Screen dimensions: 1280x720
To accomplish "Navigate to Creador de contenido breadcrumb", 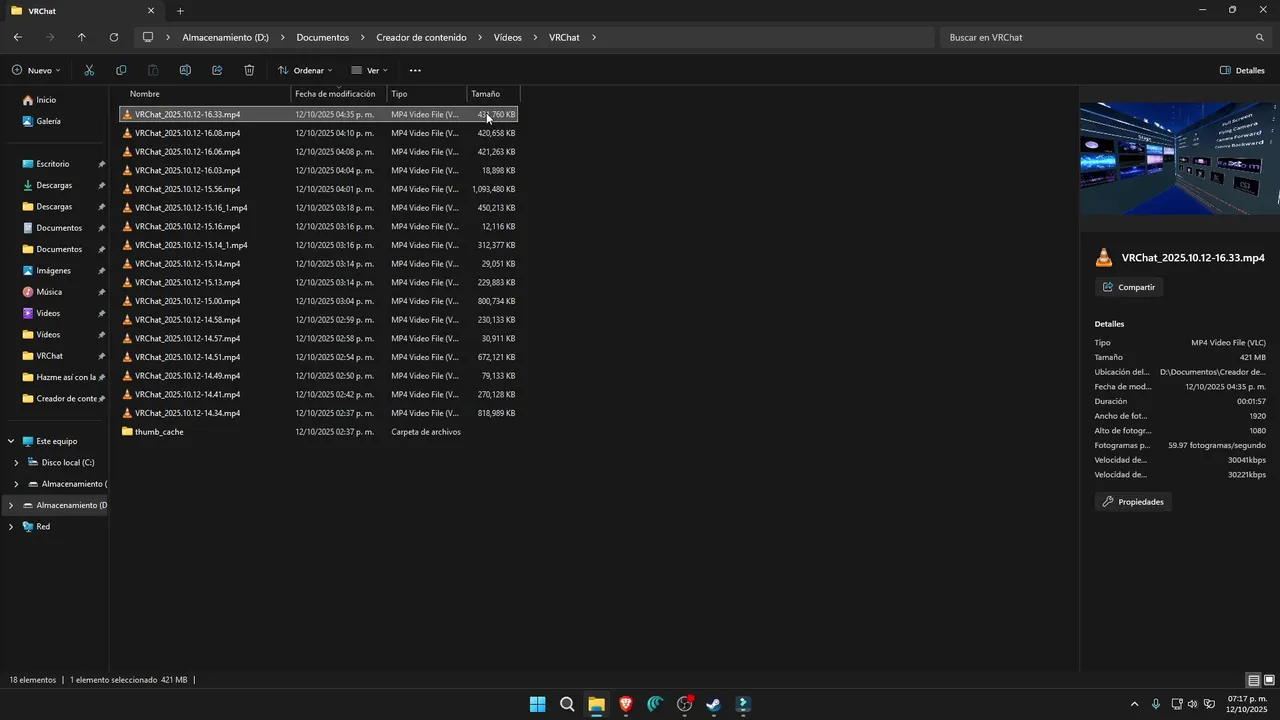I will (x=421, y=37).
